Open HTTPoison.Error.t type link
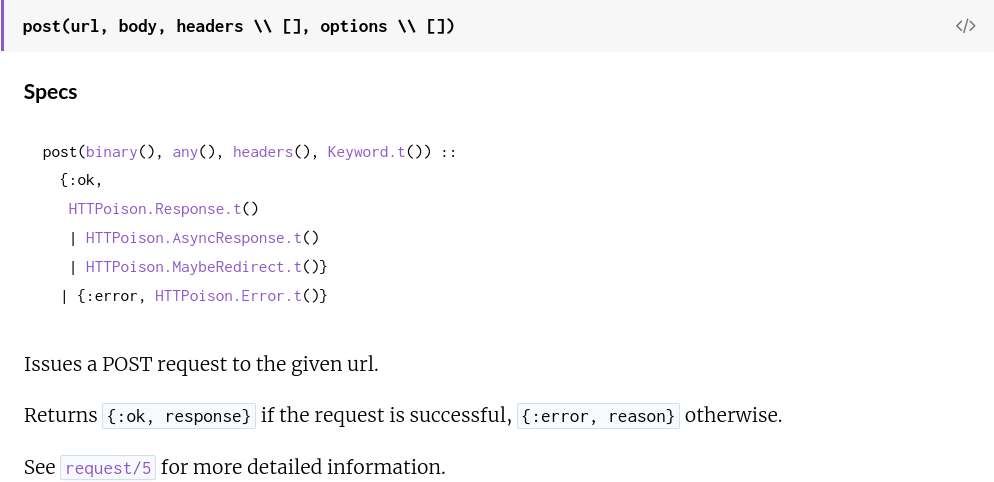This screenshot has height=482, width=994. click(228, 296)
